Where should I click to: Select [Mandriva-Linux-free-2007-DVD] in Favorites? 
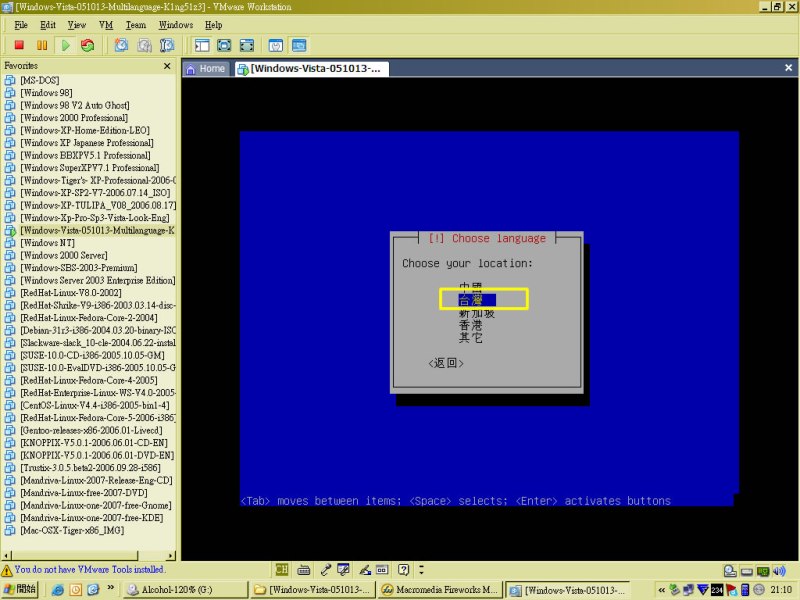[x=84, y=493]
